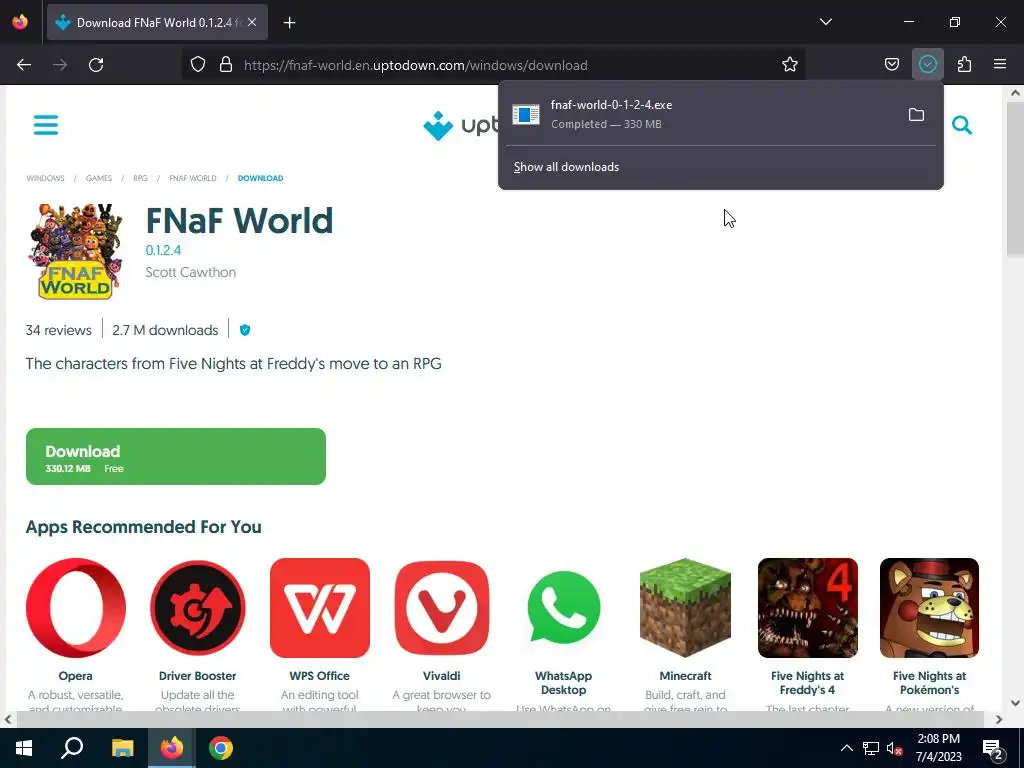Go back to the previous page
Viewport: 1024px width, 768px height.
(24, 64)
